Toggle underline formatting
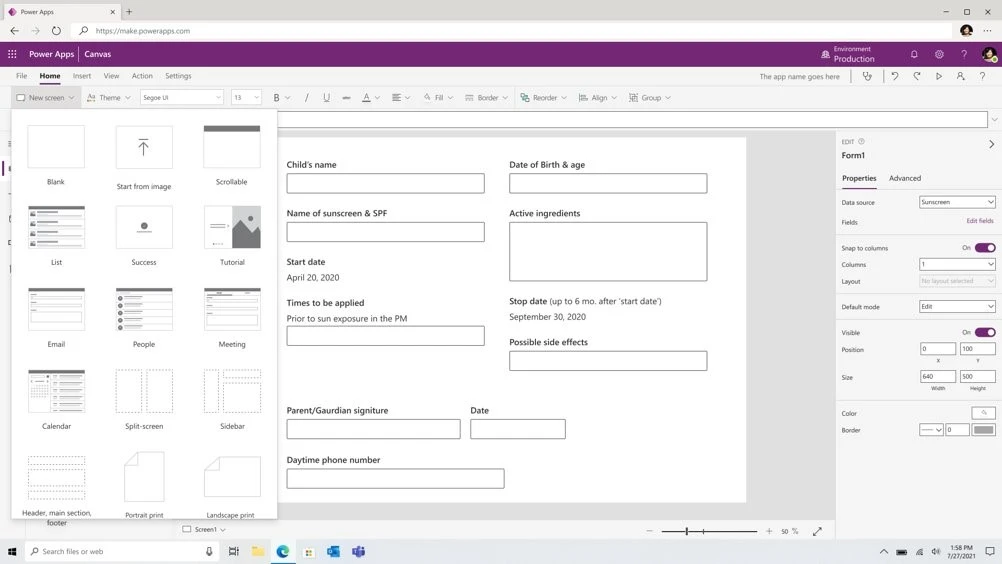Viewport: 1002px width, 564px height. (x=327, y=98)
